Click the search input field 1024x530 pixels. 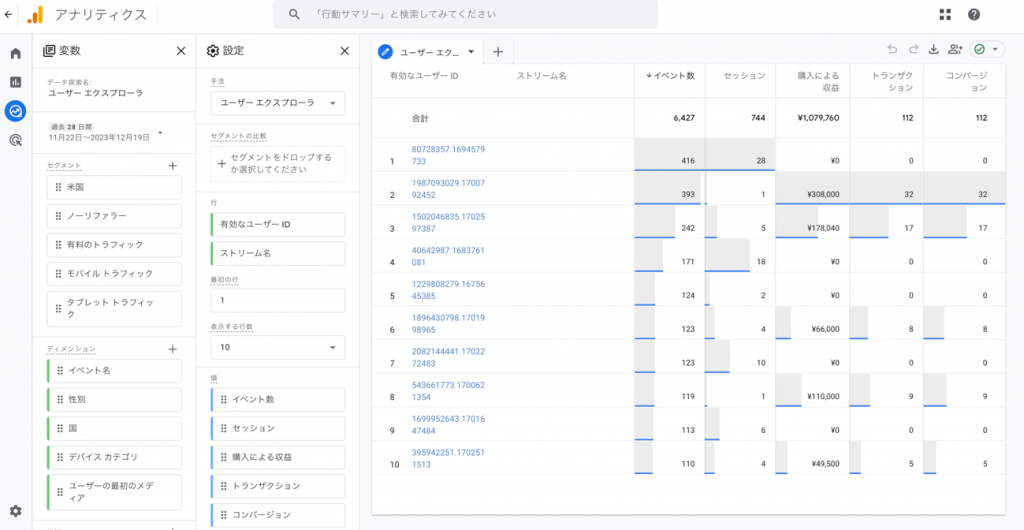465,14
